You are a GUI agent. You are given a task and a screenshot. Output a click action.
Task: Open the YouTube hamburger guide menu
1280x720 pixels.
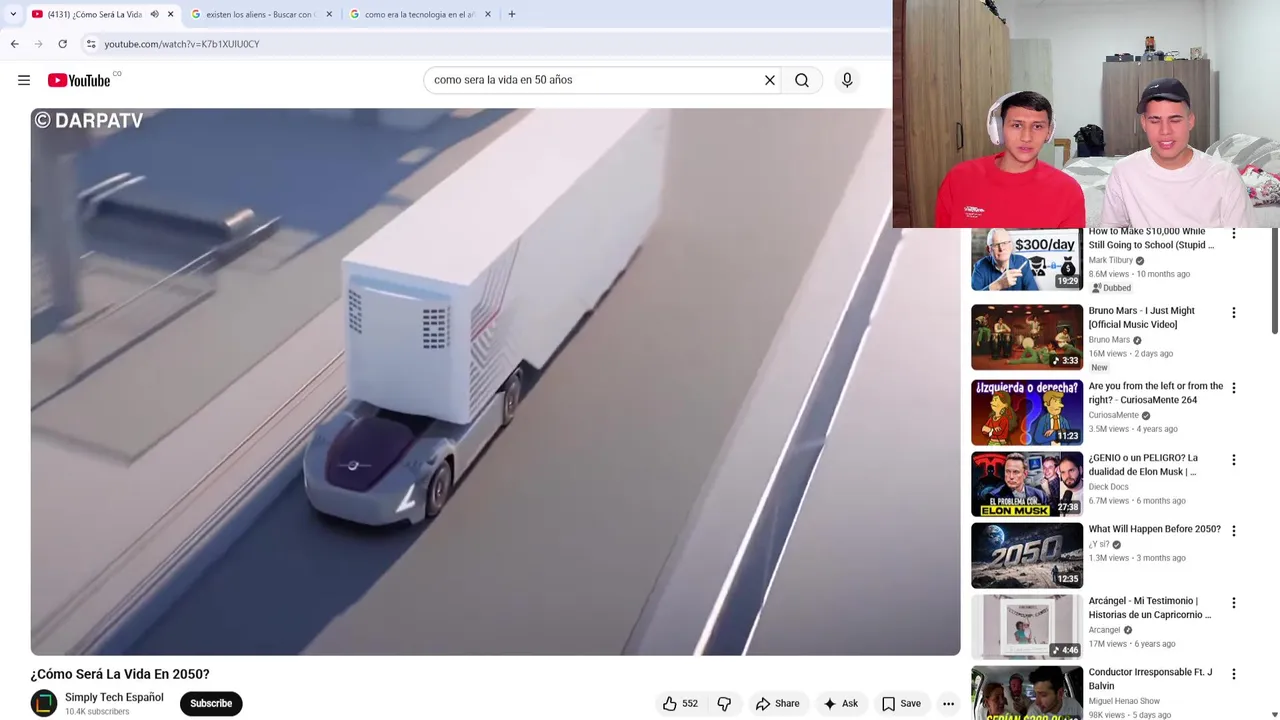pos(24,80)
